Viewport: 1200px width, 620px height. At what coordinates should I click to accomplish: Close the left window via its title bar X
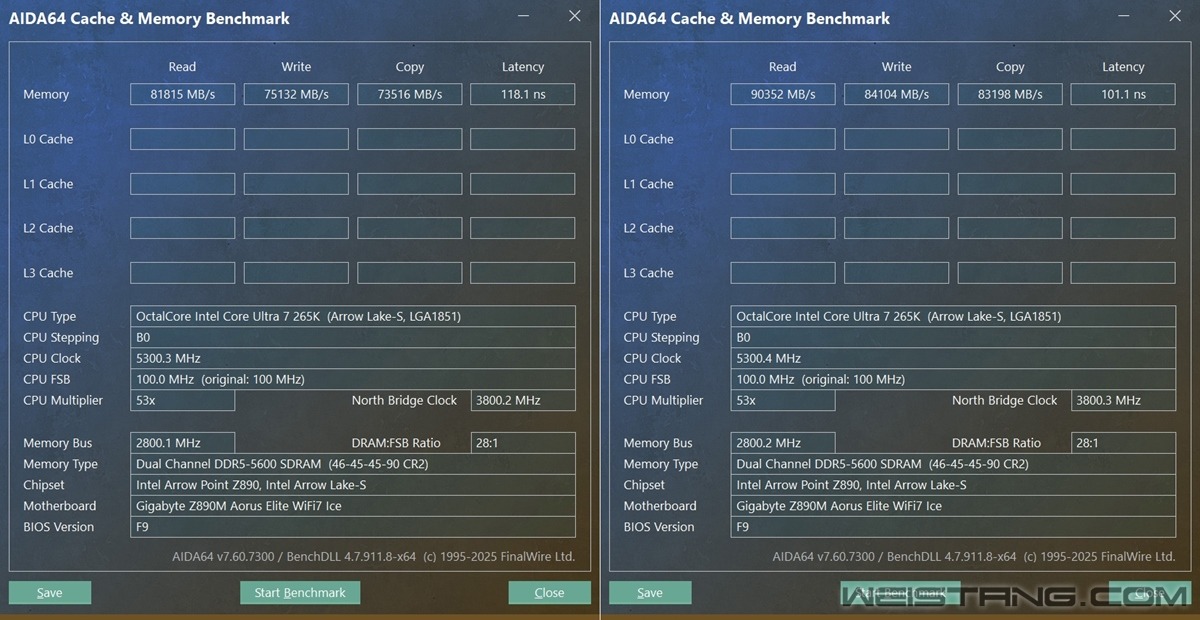click(574, 16)
